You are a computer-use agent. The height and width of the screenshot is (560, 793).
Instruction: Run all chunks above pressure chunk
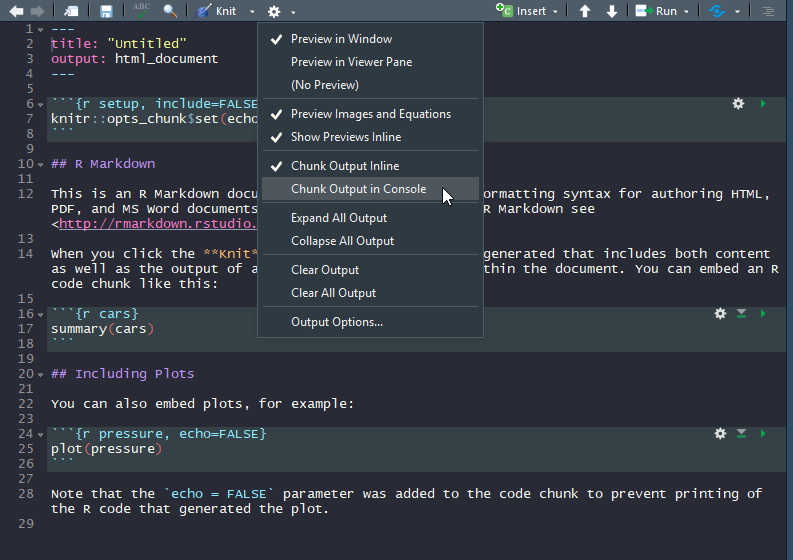coord(741,434)
